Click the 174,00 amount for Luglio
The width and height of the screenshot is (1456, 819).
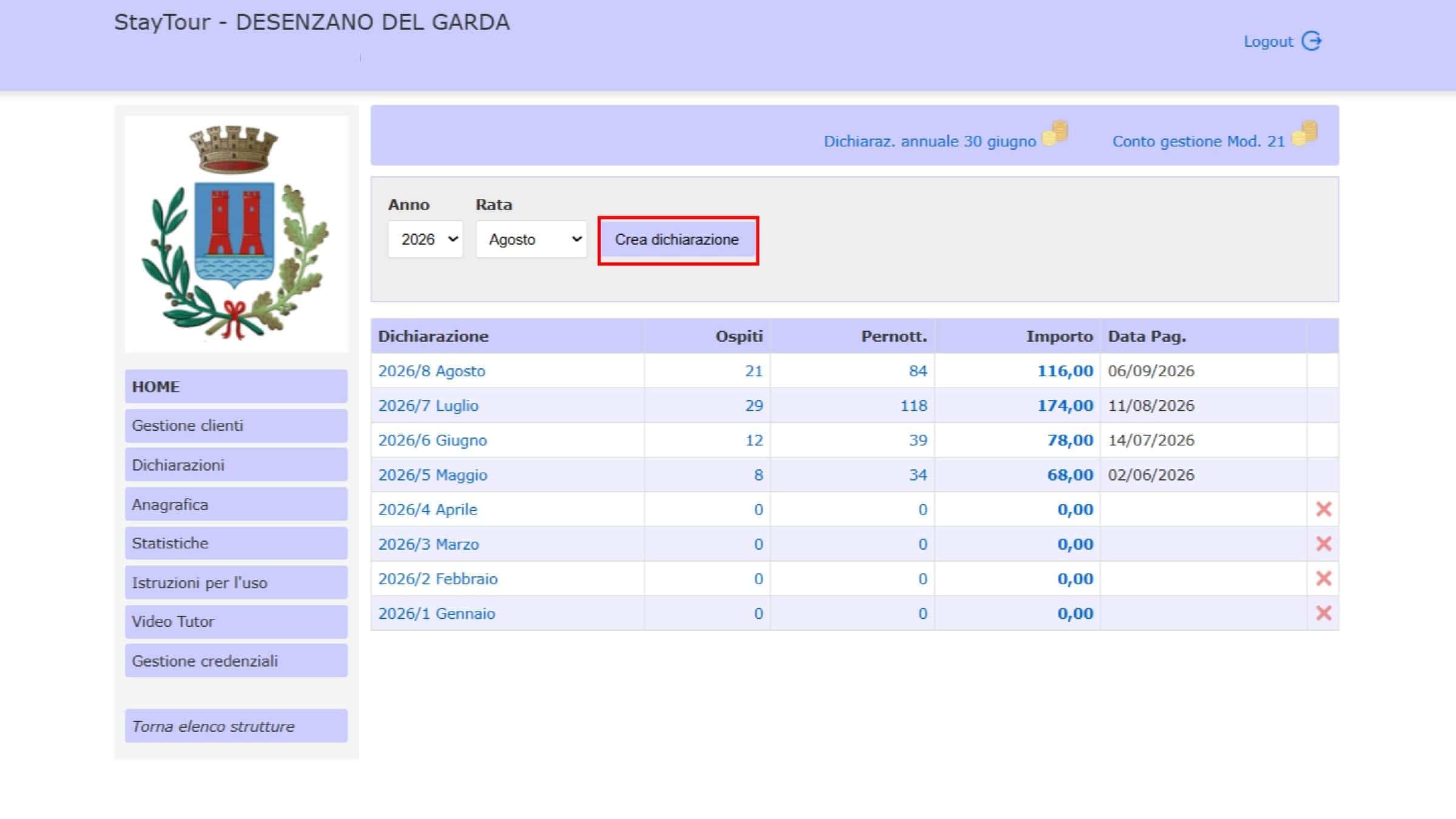[x=1065, y=405]
